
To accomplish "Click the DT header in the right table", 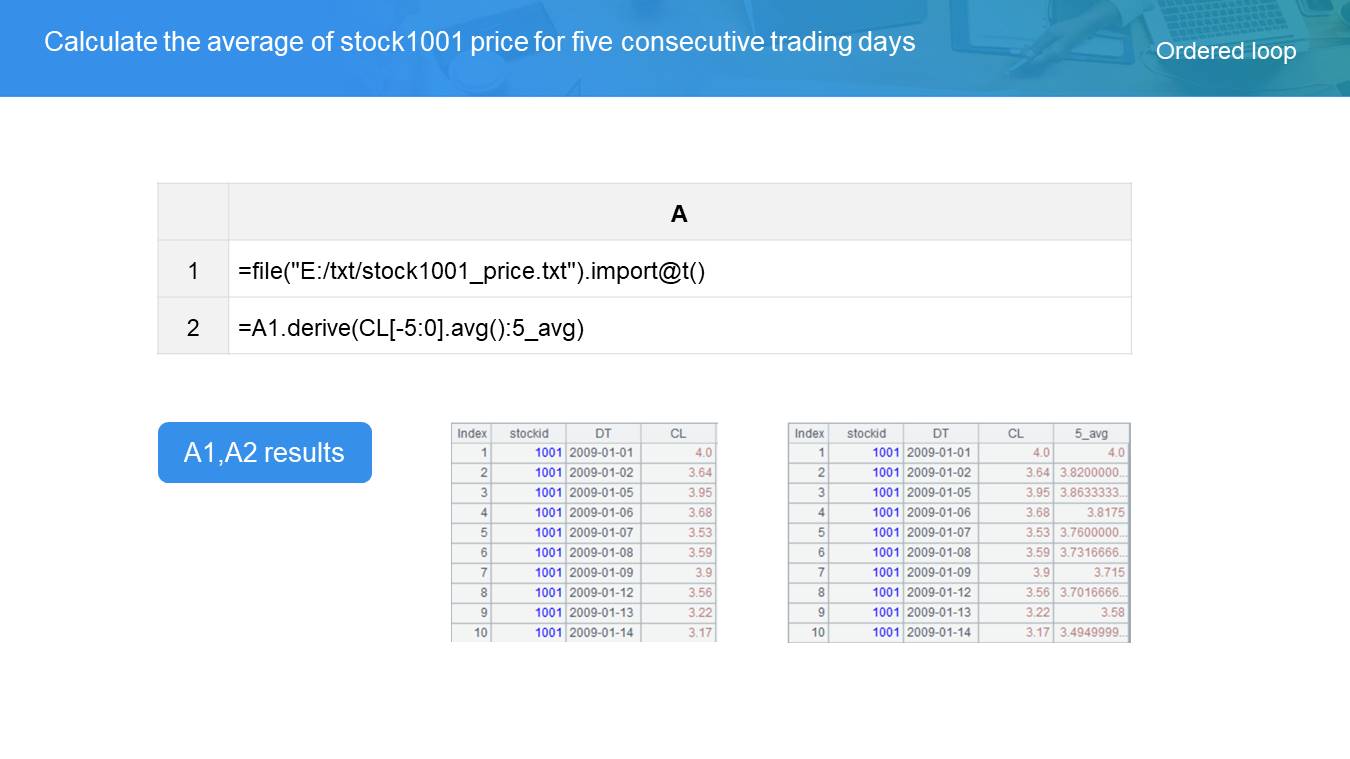I will click(x=940, y=433).
